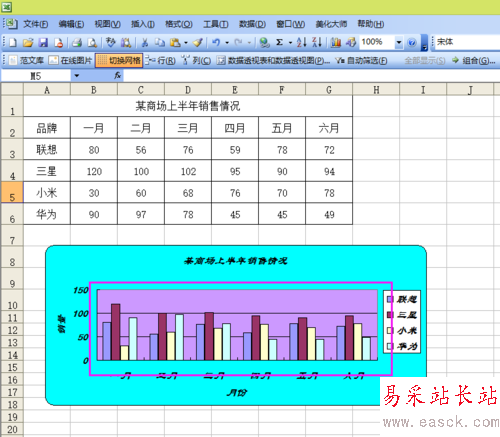Expand the Name Box dropdown arrow
The height and width of the screenshot is (437, 500).
pyautogui.click(x=77, y=76)
